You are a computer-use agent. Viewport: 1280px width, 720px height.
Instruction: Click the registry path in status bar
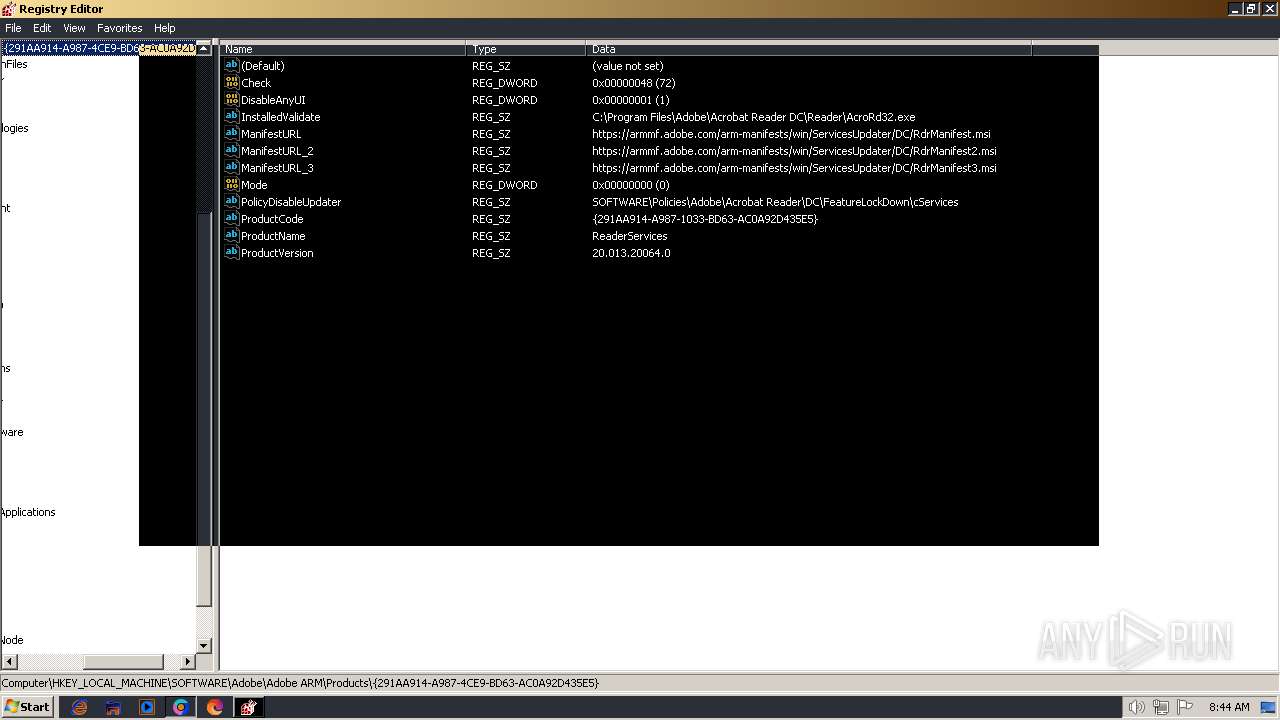pos(300,683)
